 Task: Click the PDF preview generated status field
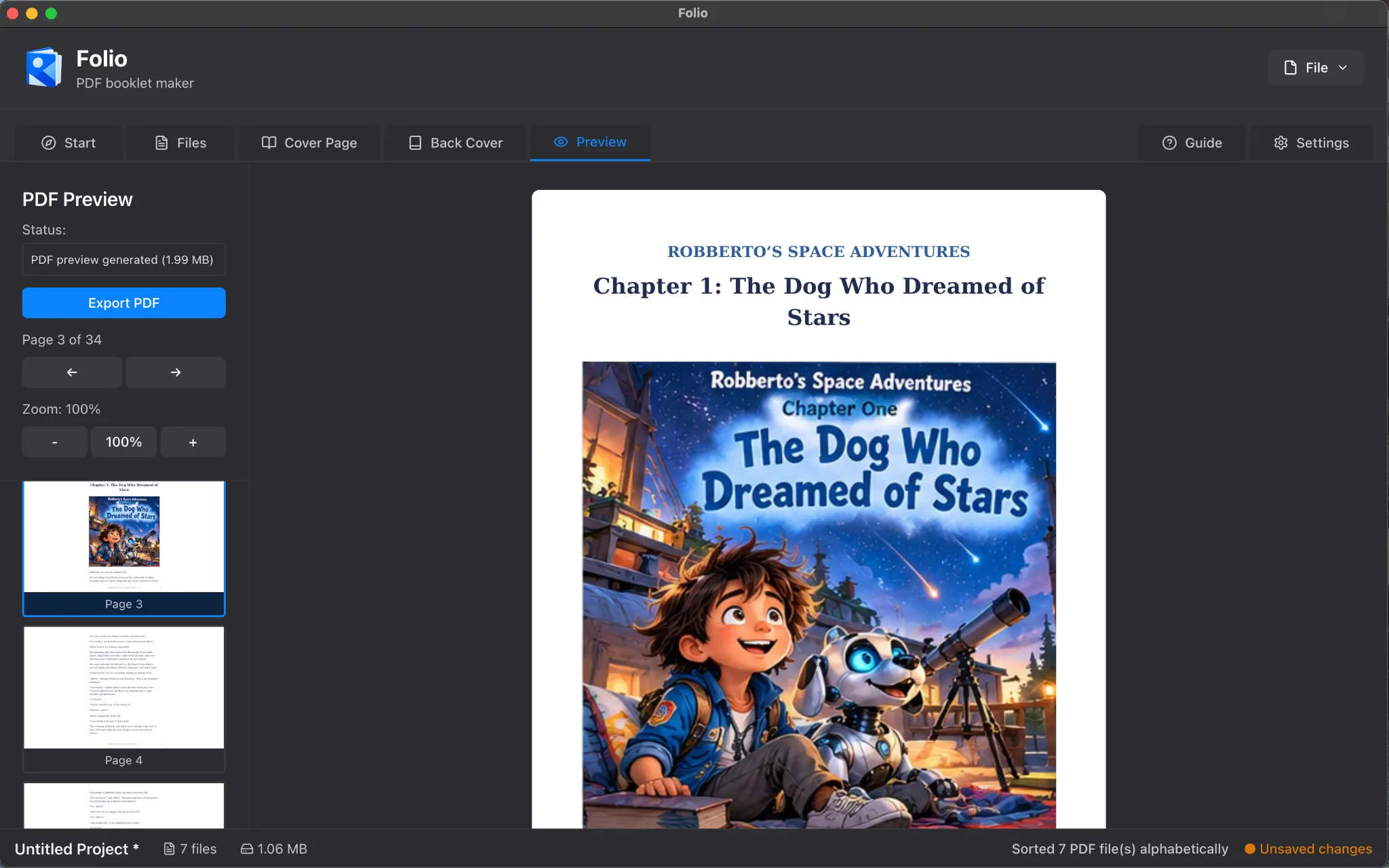coord(124,260)
